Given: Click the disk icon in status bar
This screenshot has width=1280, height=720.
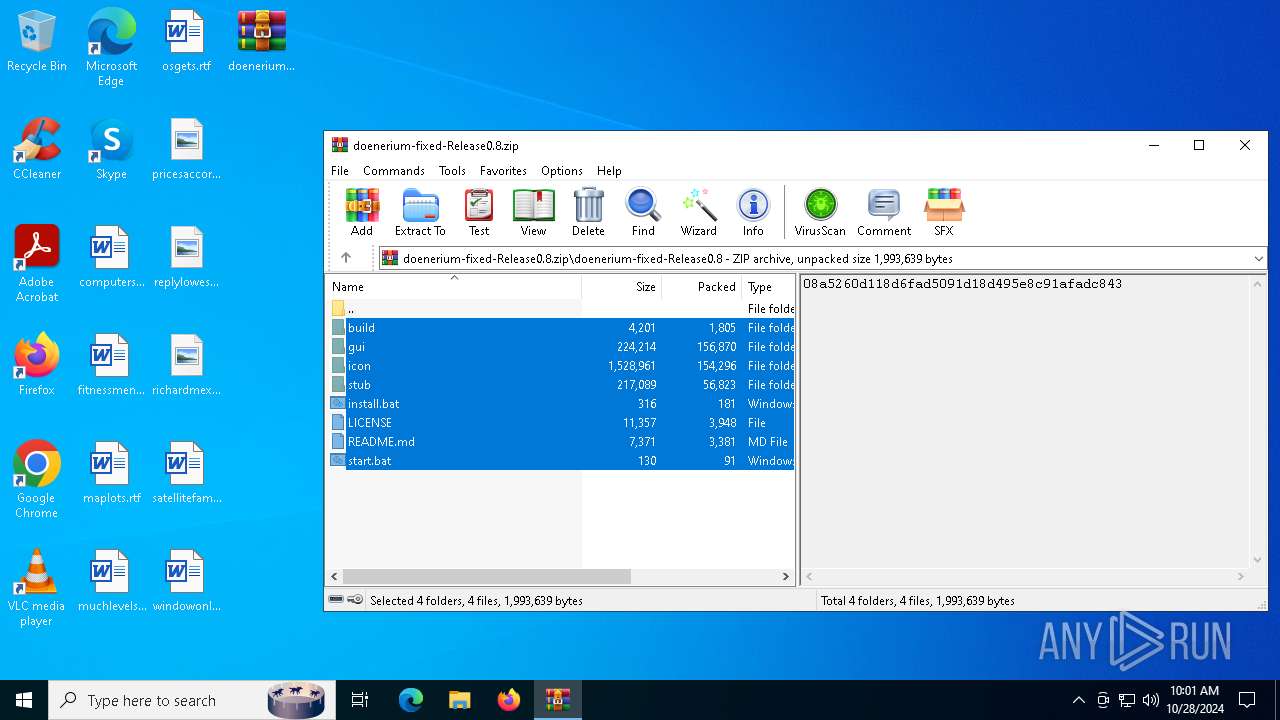Looking at the screenshot, I should pos(336,600).
